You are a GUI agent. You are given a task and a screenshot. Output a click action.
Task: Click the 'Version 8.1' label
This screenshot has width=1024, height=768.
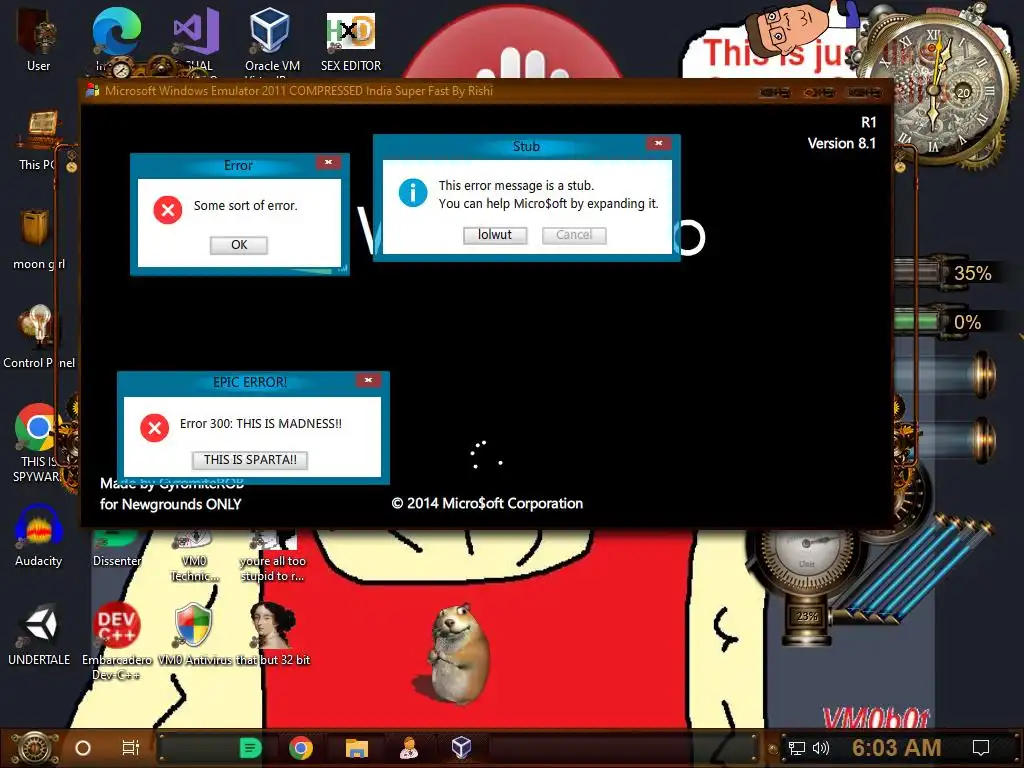842,144
